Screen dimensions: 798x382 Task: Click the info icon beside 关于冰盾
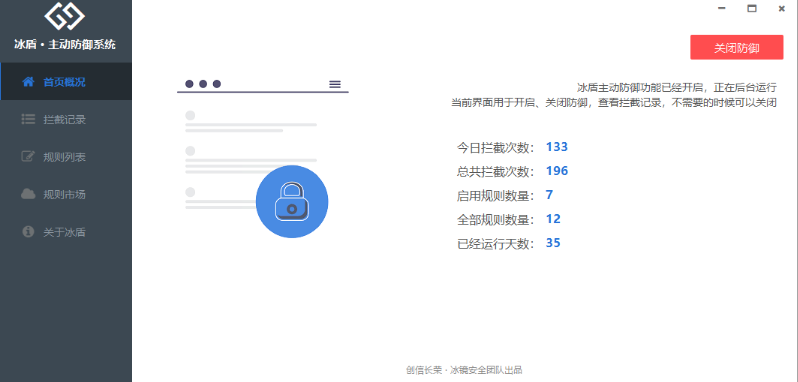(x=28, y=232)
